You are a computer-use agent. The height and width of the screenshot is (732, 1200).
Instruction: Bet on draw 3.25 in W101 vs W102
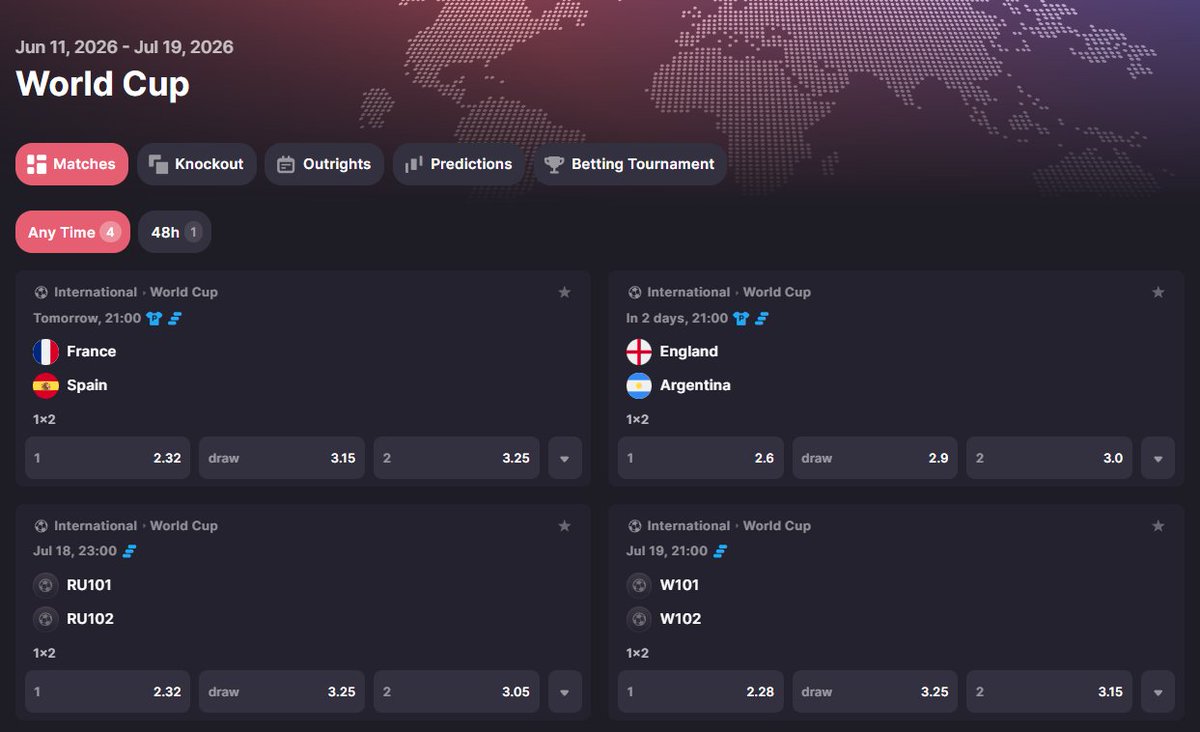[875, 692]
